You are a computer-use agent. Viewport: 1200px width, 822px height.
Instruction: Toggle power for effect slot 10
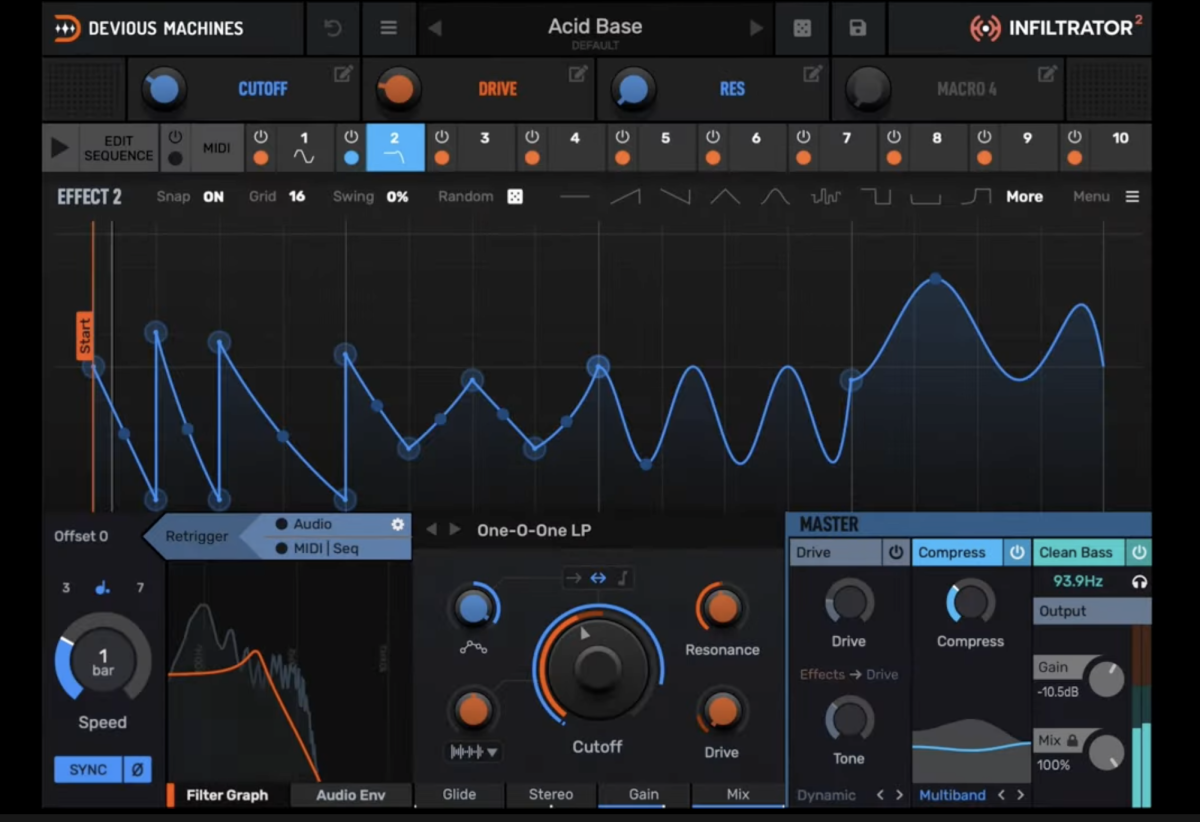[x=1074, y=137]
